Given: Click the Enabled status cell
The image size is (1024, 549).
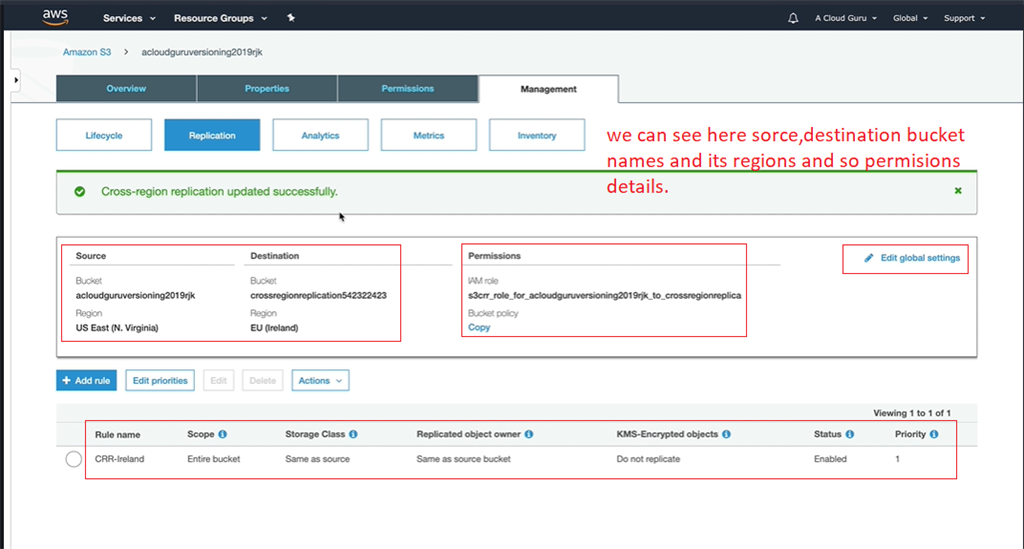Looking at the screenshot, I should [830, 459].
